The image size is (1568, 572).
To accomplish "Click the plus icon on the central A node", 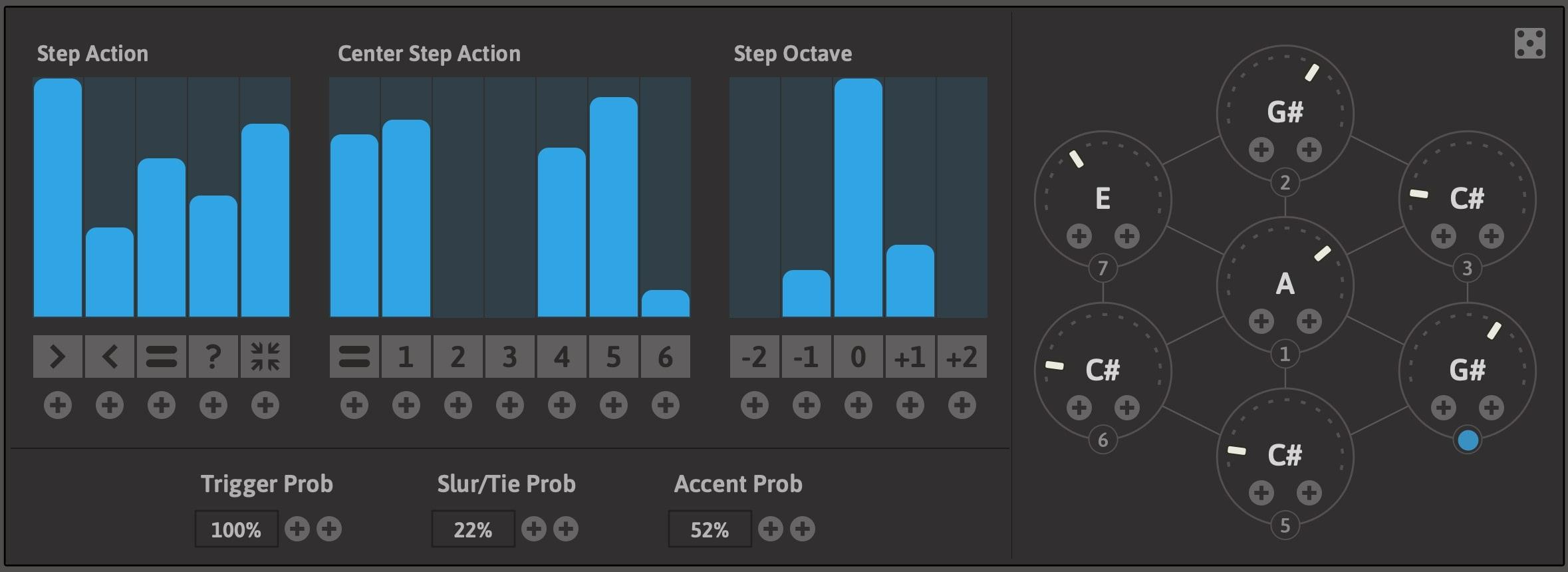I will pos(1261,321).
